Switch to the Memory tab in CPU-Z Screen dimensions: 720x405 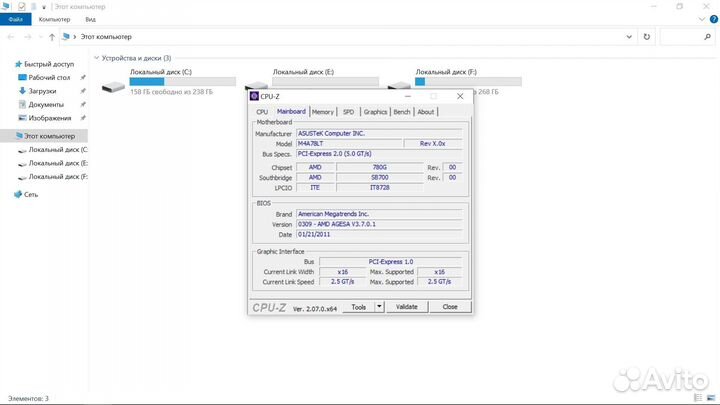click(x=323, y=112)
